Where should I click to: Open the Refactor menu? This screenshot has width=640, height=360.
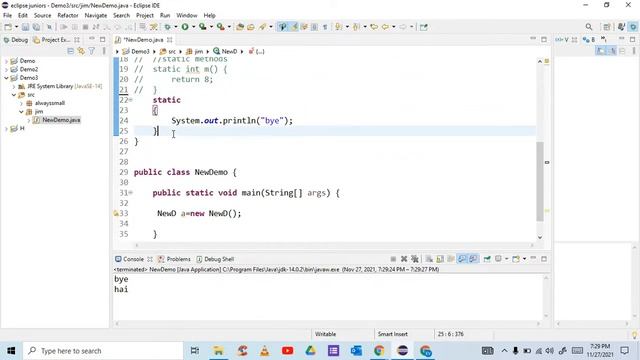68,16
